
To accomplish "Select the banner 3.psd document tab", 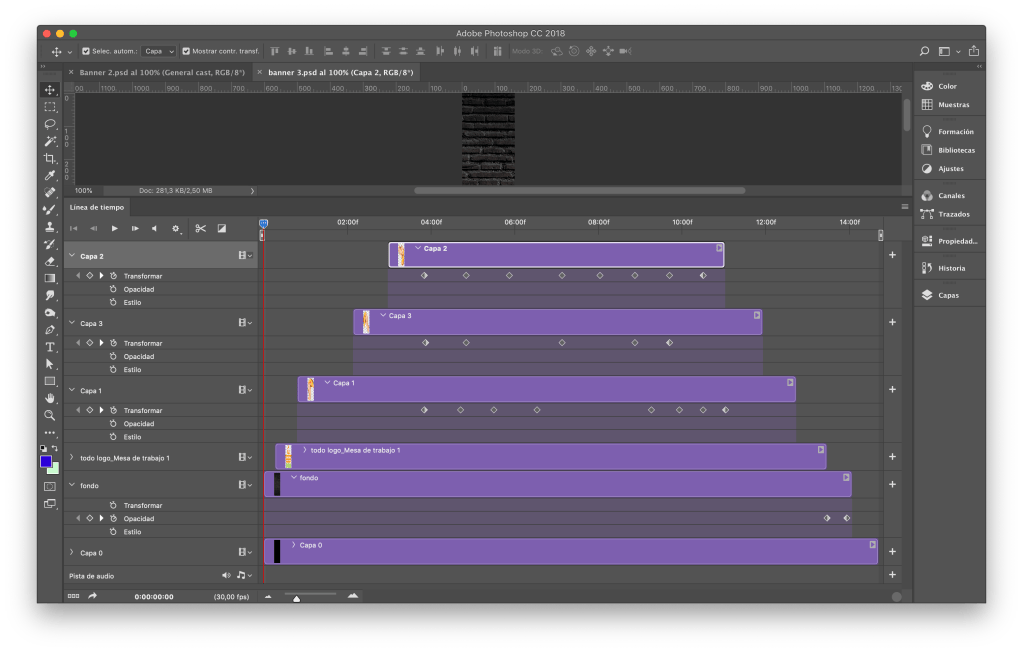I will point(341,72).
